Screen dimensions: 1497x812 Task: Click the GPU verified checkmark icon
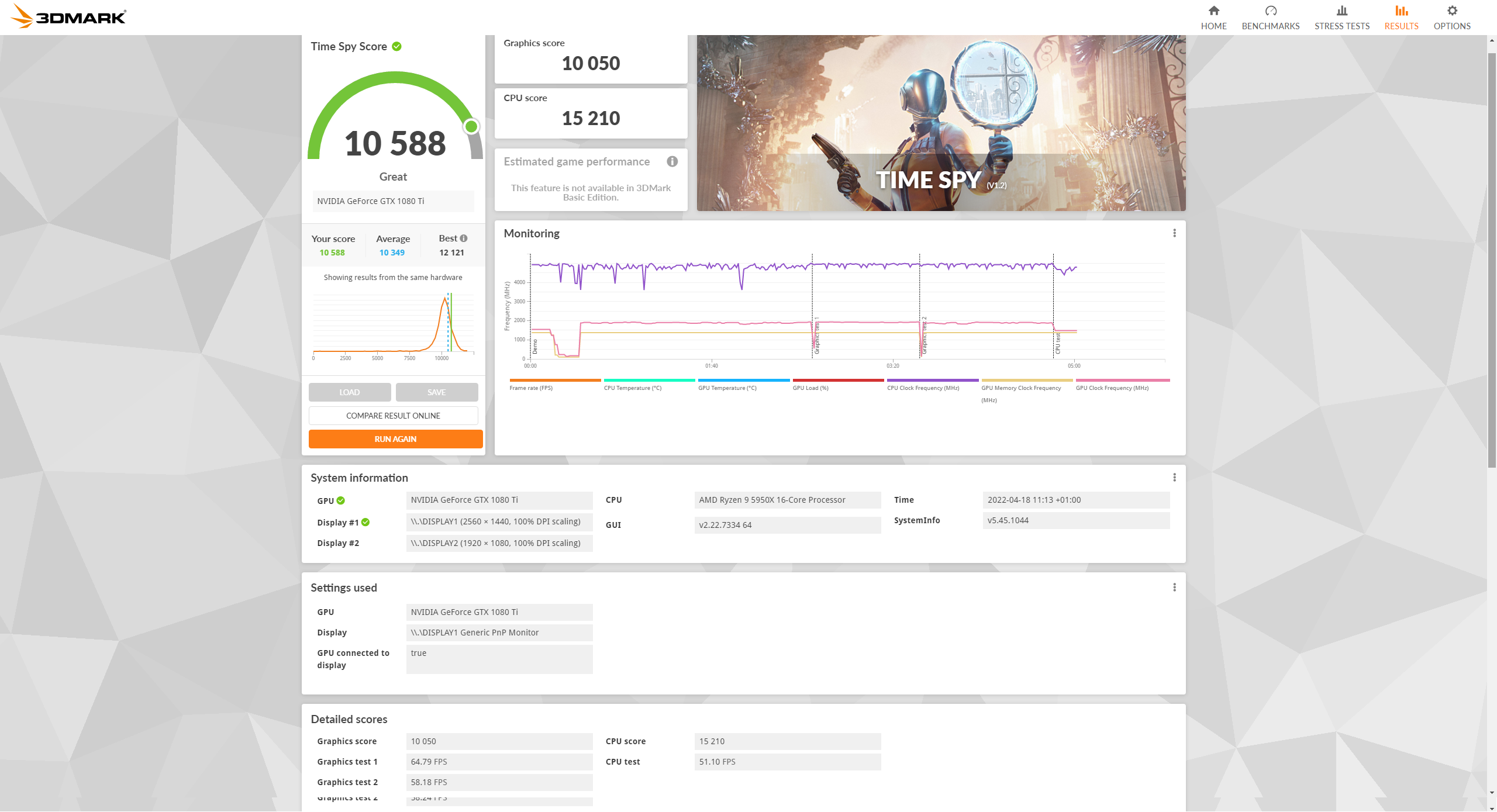341,500
